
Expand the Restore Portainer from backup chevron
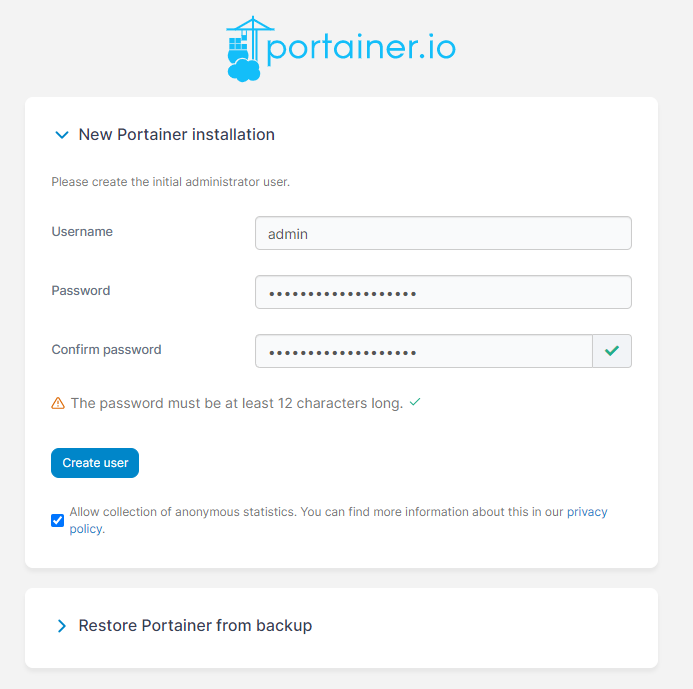click(62, 626)
